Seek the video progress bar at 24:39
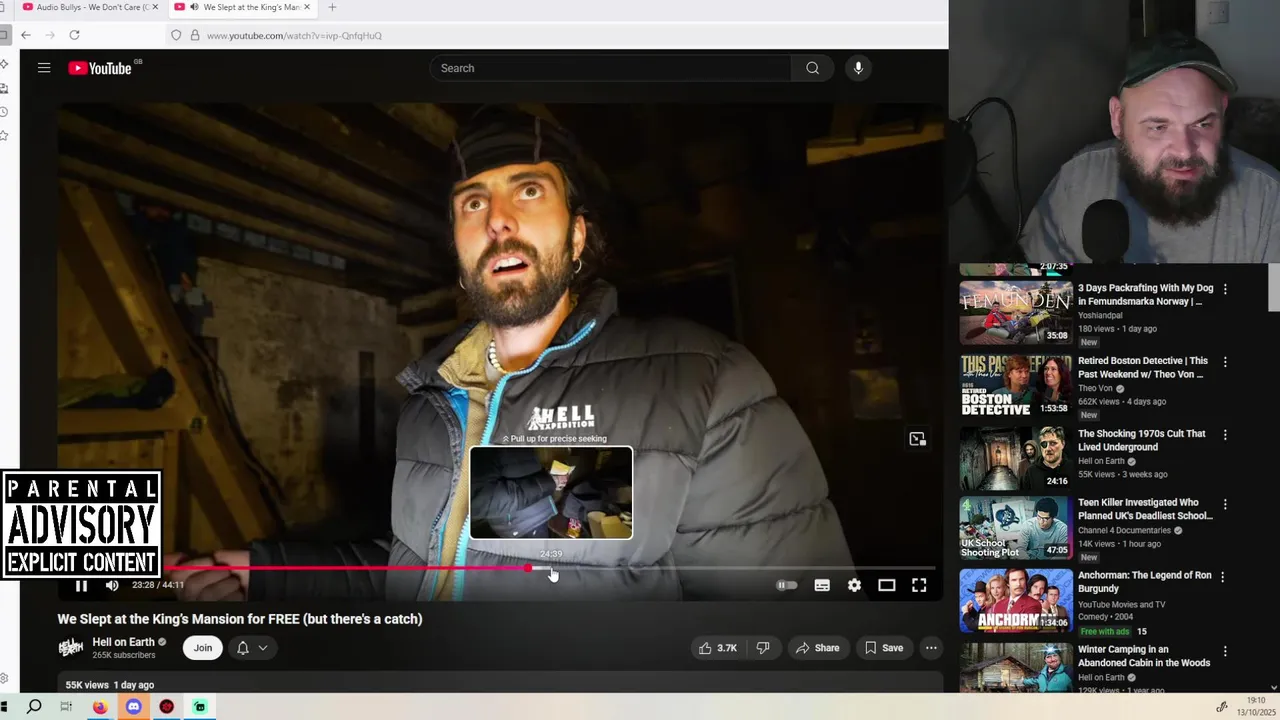The image size is (1280, 720). coord(551,568)
